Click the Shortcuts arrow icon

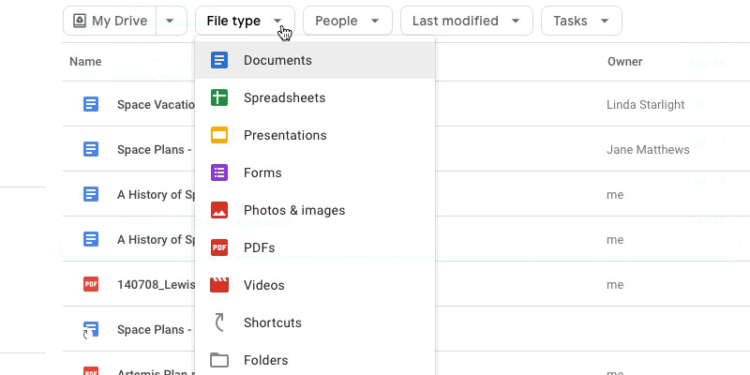(219, 322)
